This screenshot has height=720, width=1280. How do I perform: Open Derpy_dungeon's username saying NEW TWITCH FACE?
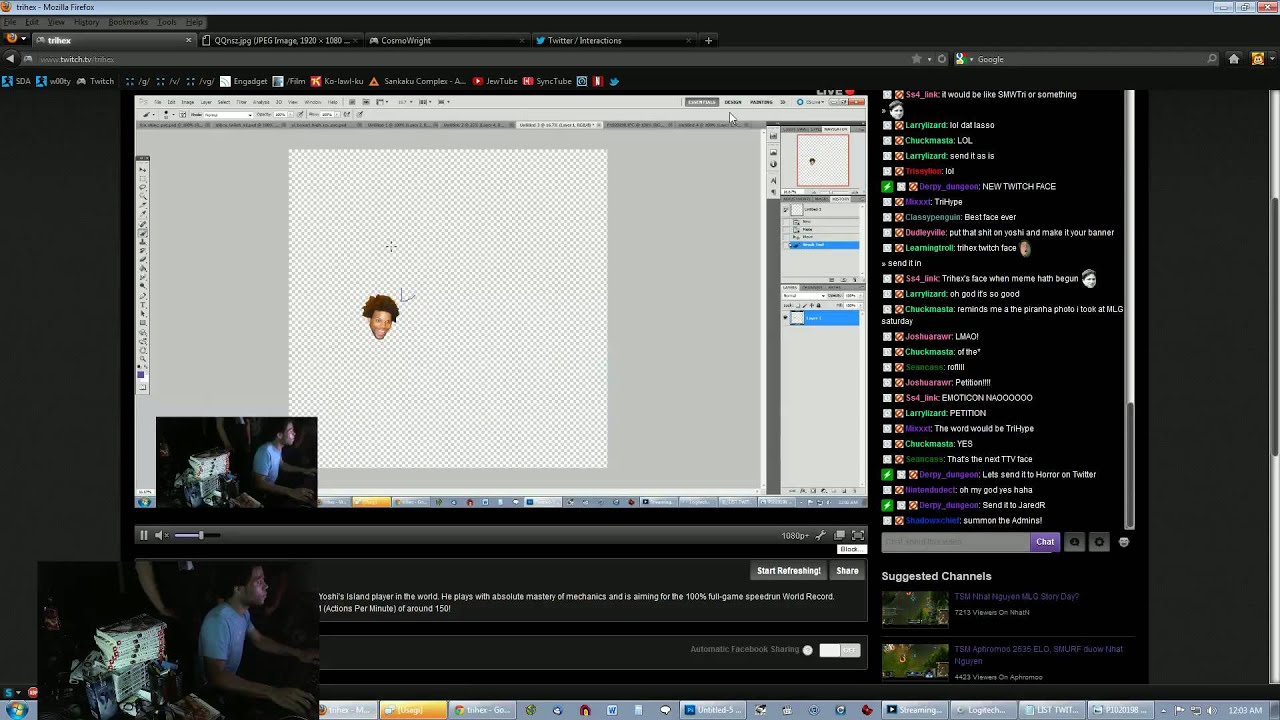click(x=948, y=186)
